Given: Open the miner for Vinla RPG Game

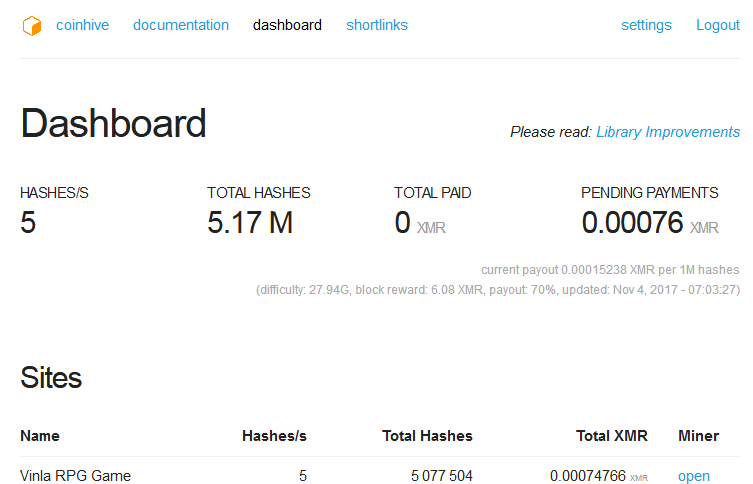Looking at the screenshot, I should [x=694, y=476].
